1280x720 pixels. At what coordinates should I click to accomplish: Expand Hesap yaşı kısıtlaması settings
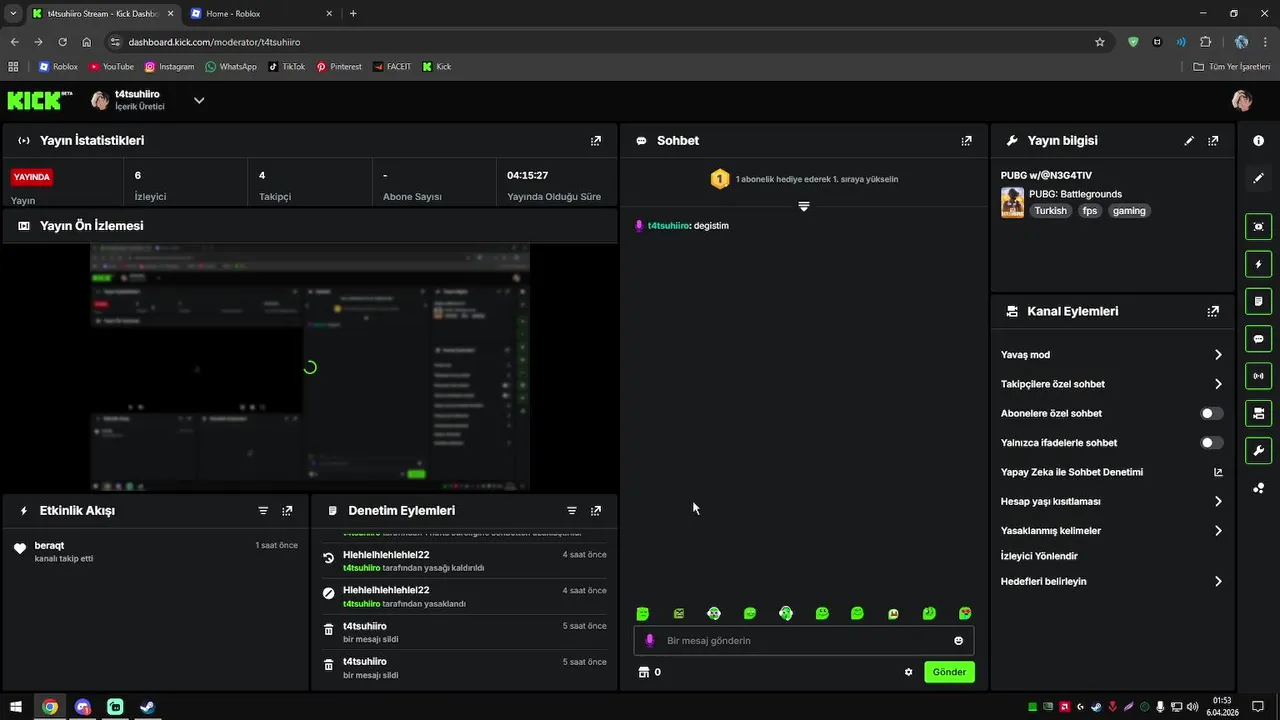click(1218, 501)
